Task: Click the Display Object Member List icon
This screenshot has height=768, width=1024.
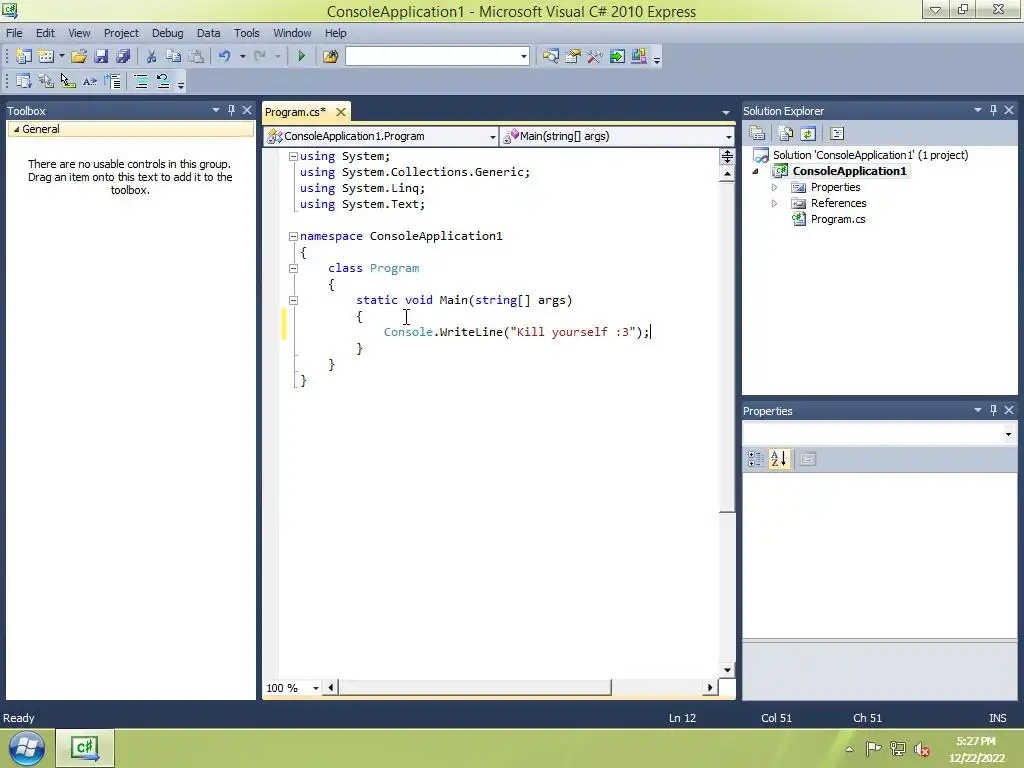Action: (24, 82)
